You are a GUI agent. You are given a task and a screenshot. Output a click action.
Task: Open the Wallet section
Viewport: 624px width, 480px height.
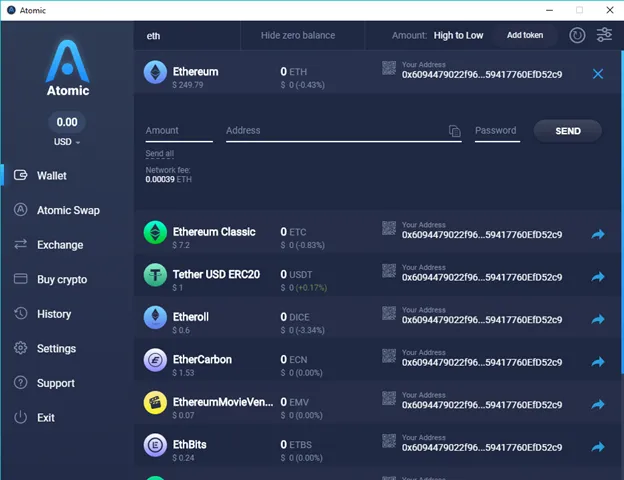click(x=51, y=176)
